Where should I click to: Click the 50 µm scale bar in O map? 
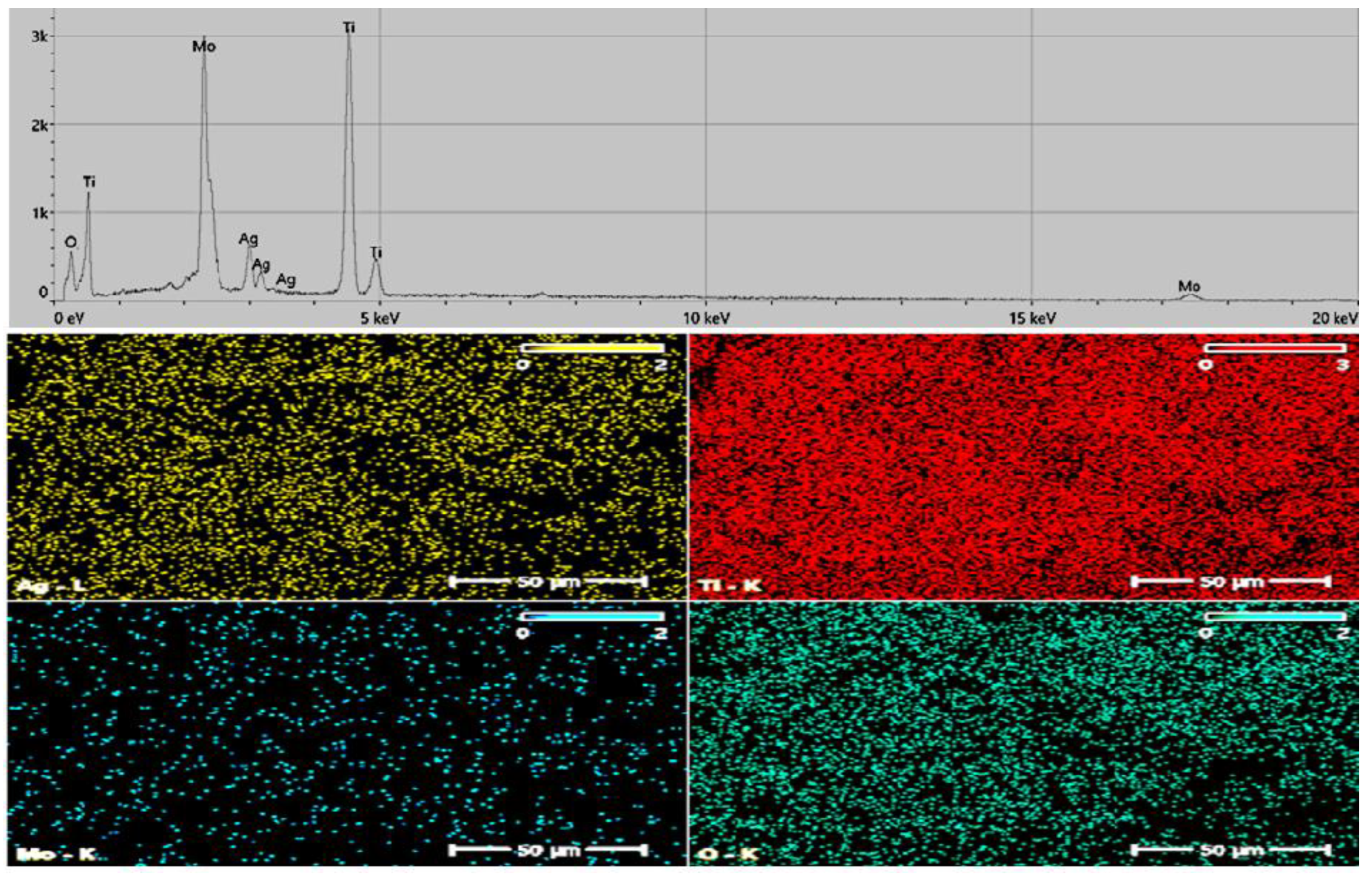1230,851
